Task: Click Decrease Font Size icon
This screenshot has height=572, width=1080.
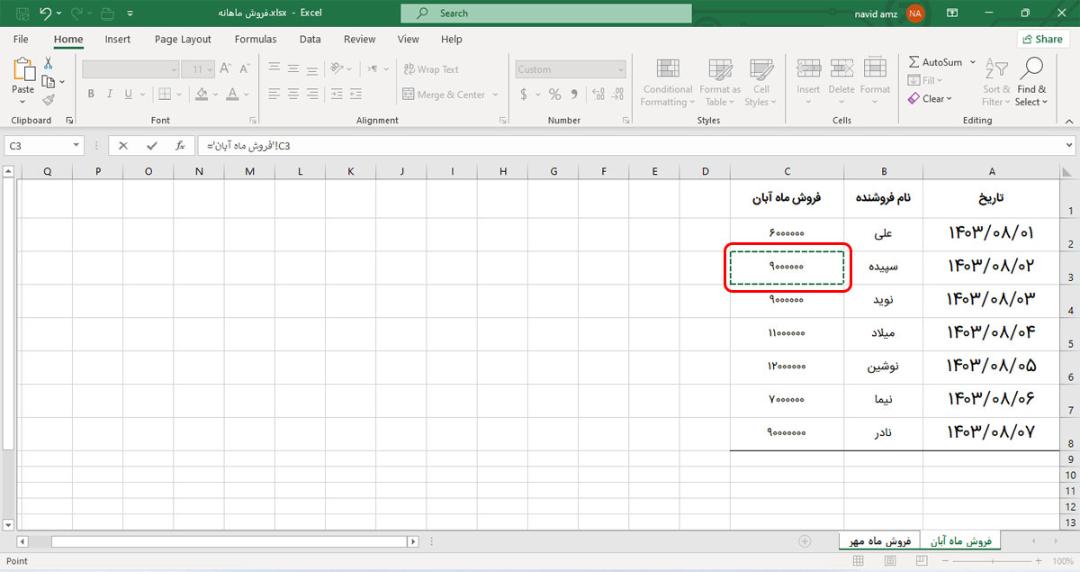Action: (245, 69)
